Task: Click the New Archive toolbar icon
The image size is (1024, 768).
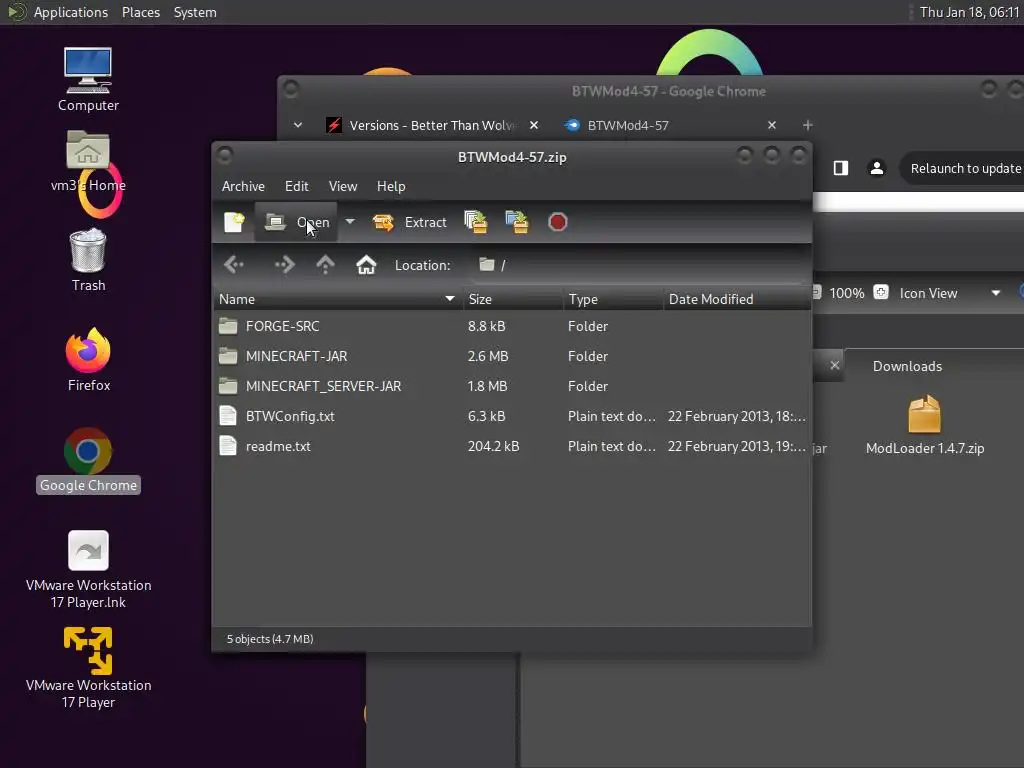Action: [234, 222]
